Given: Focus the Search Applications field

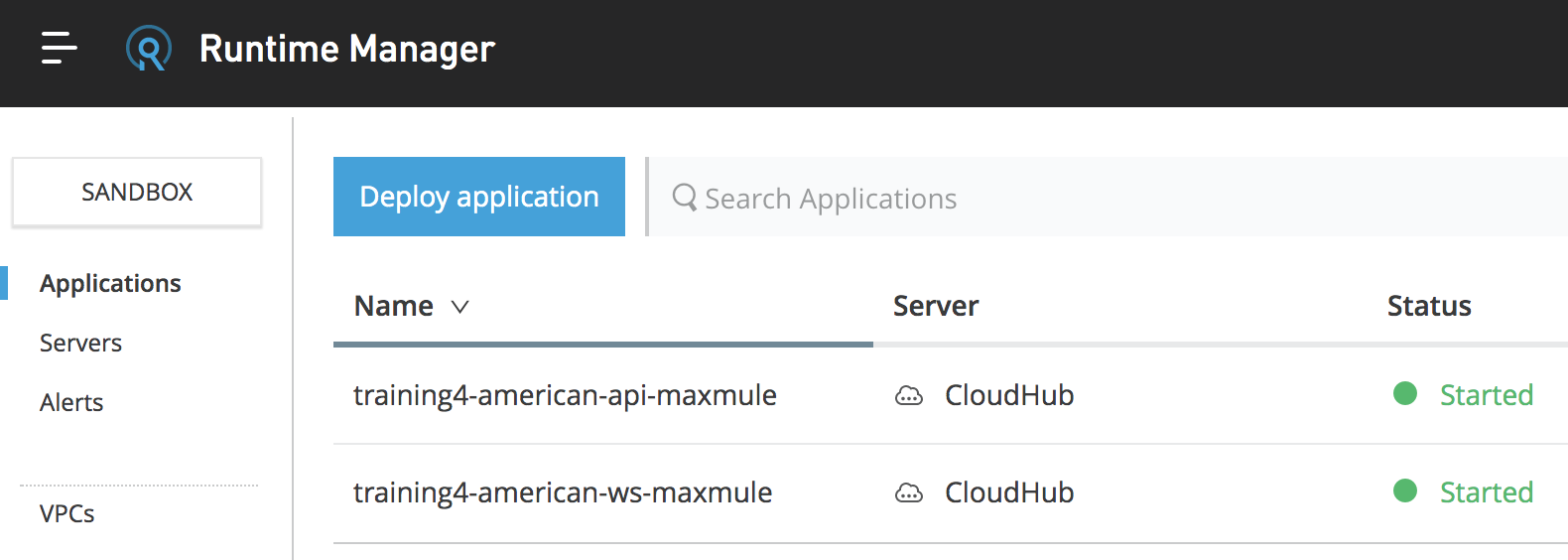Looking at the screenshot, I should point(1109,197).
